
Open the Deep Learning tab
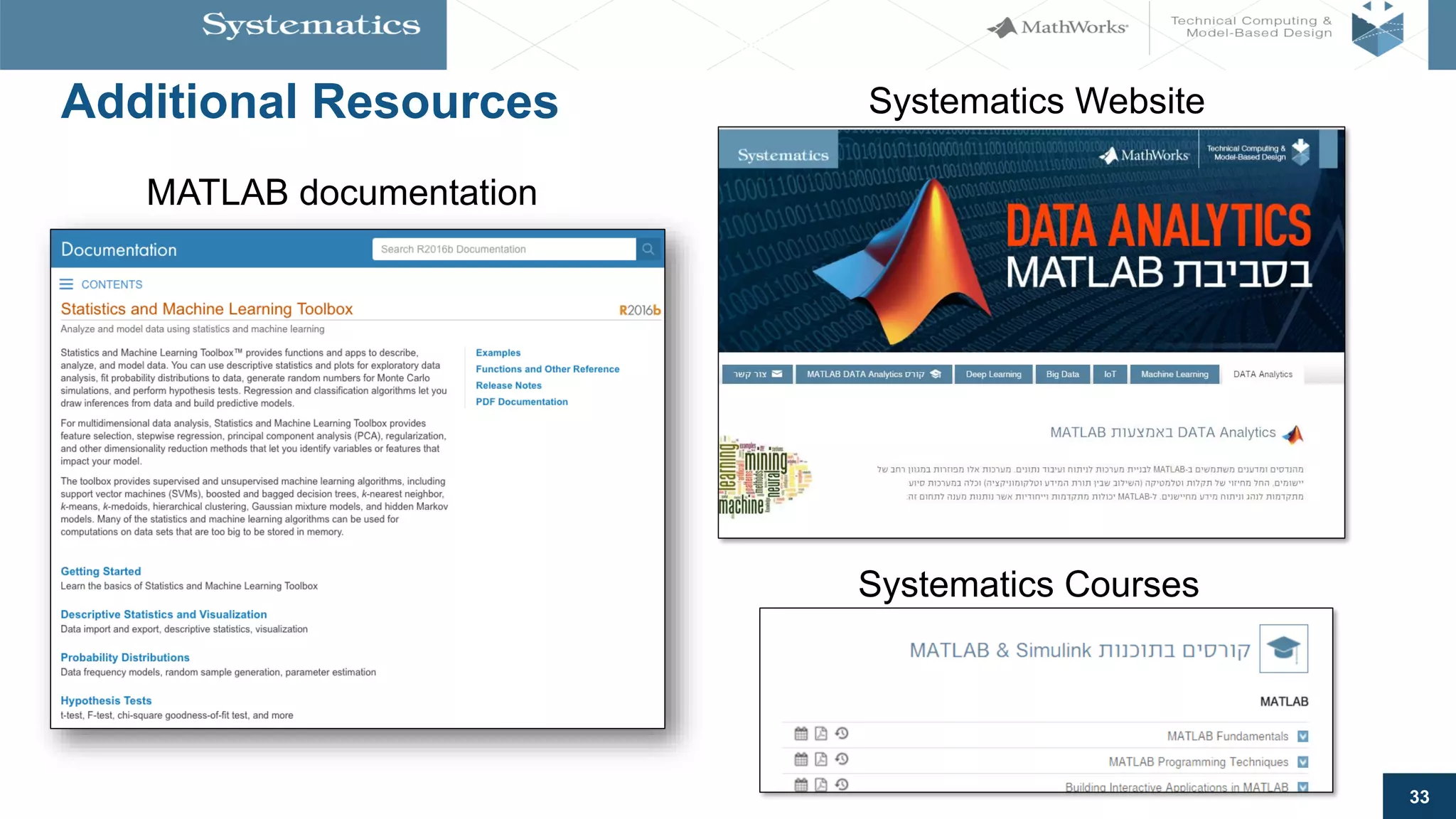(993, 374)
